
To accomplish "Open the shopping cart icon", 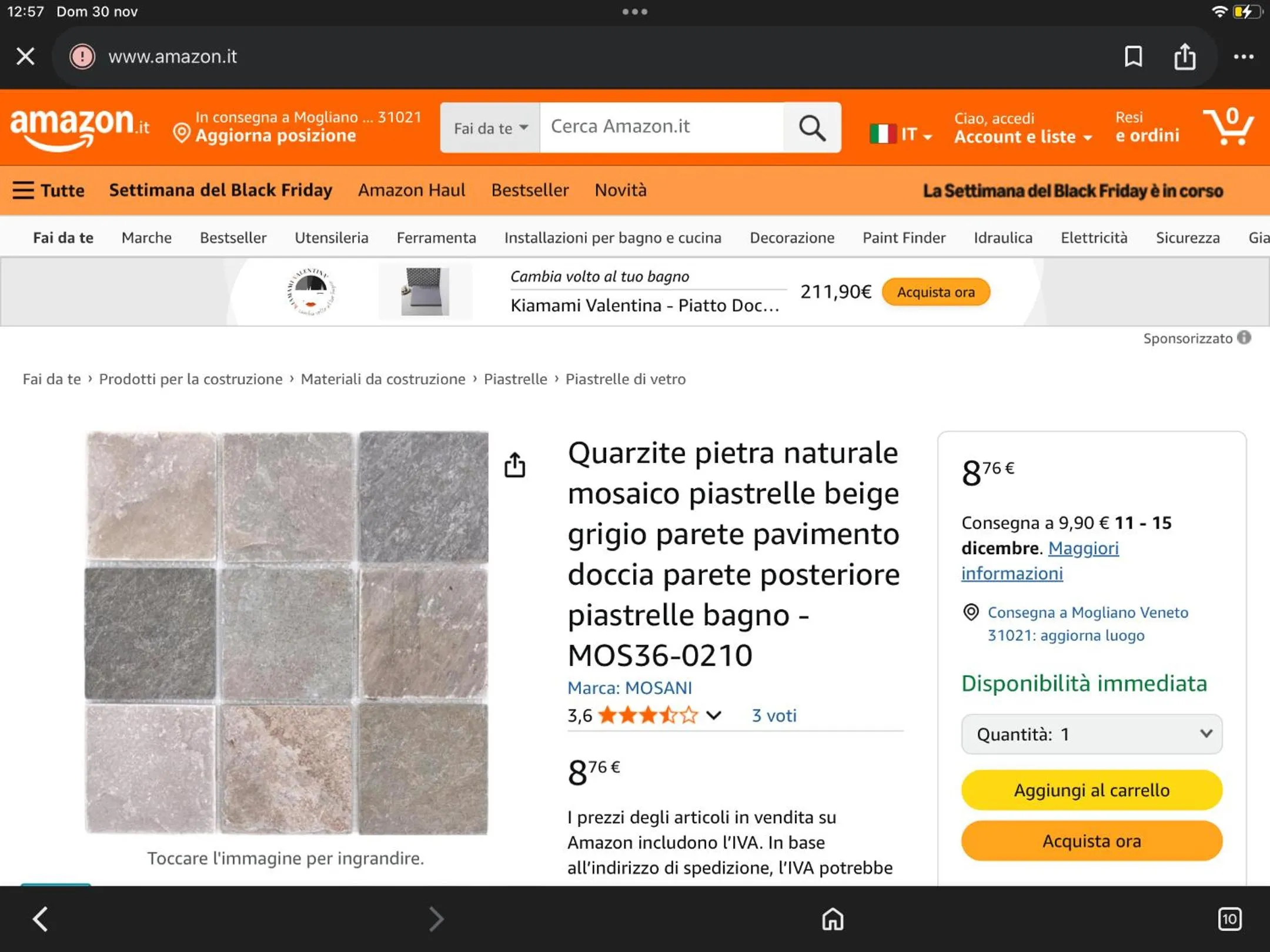I will tap(1228, 126).
